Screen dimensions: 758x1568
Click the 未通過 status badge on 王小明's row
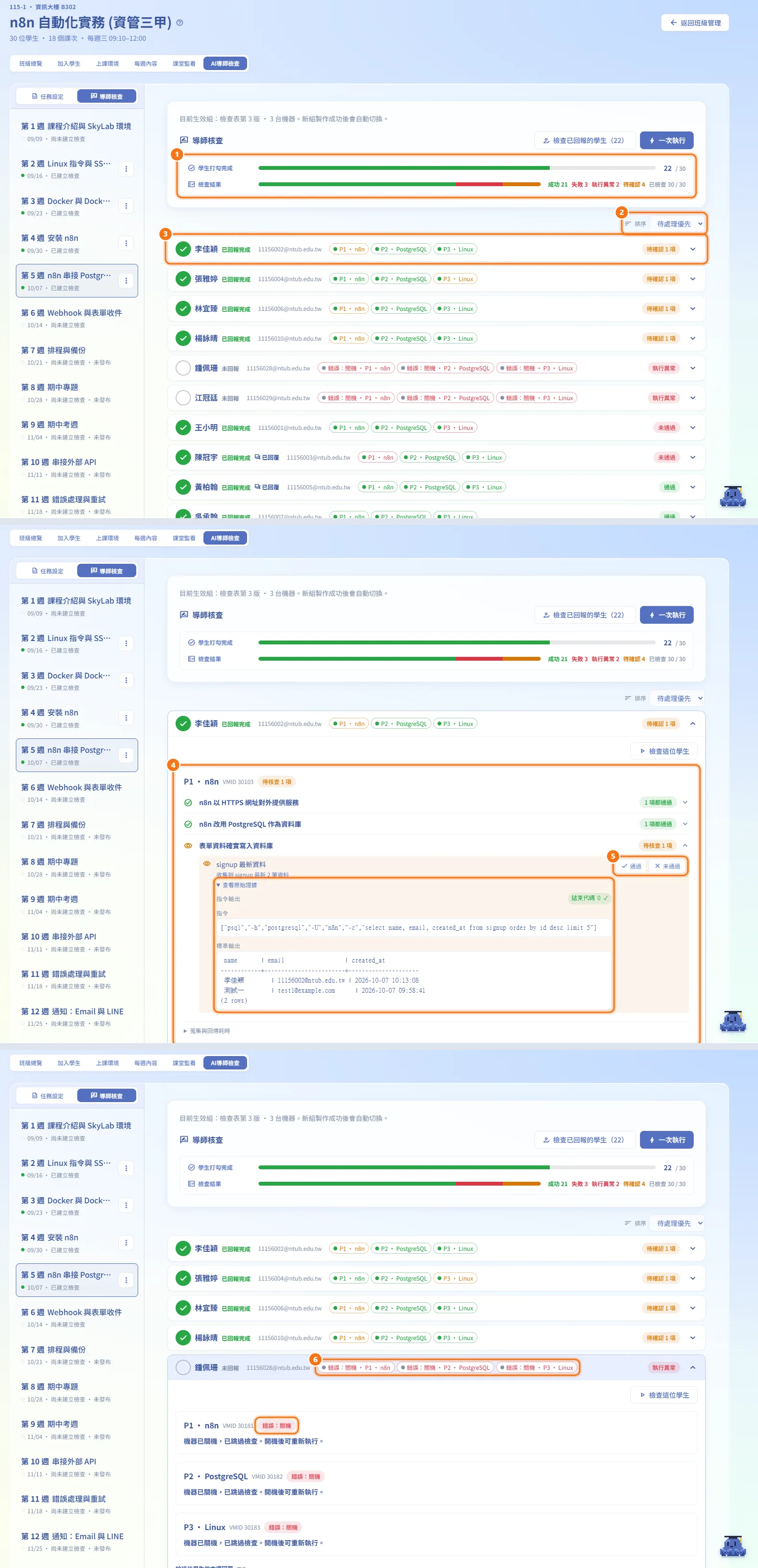(x=666, y=428)
